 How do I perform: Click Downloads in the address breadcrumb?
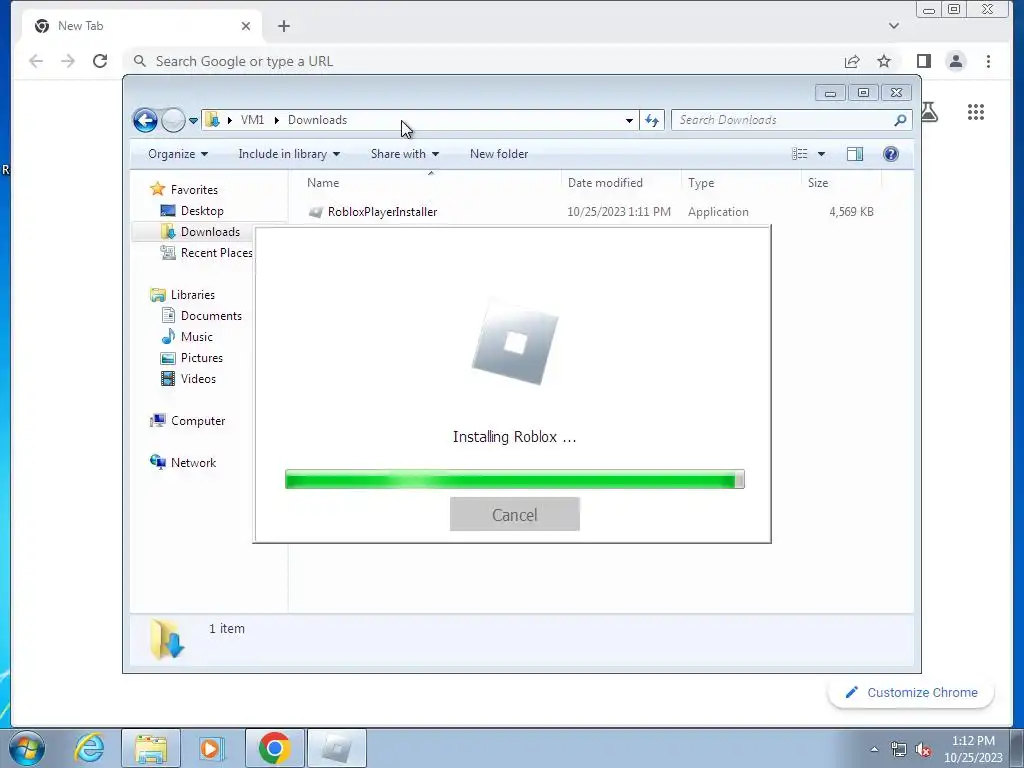(x=317, y=120)
